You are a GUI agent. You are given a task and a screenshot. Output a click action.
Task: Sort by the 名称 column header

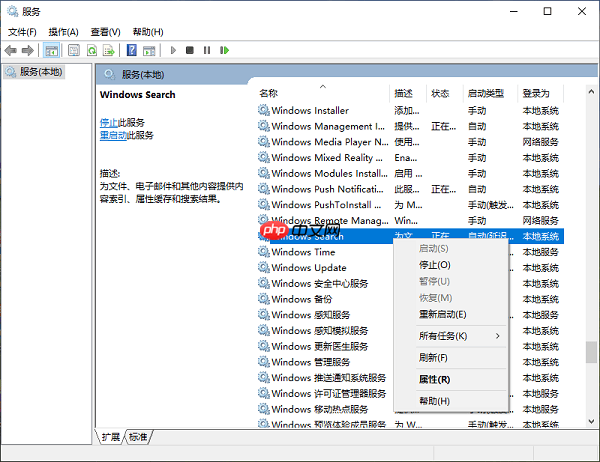point(324,93)
